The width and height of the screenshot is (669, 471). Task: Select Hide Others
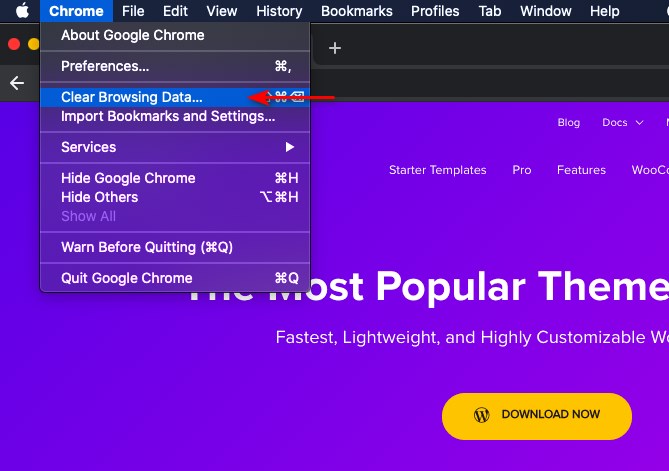pos(175,197)
